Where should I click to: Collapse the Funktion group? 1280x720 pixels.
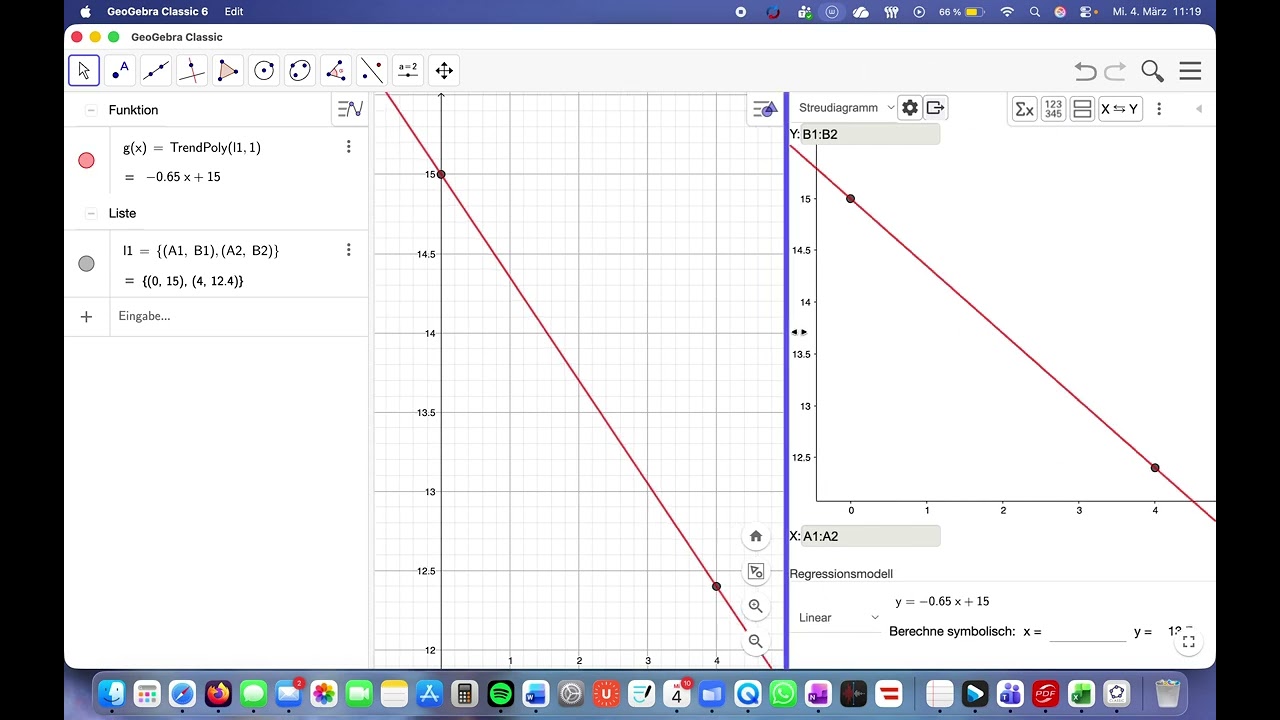point(91,110)
